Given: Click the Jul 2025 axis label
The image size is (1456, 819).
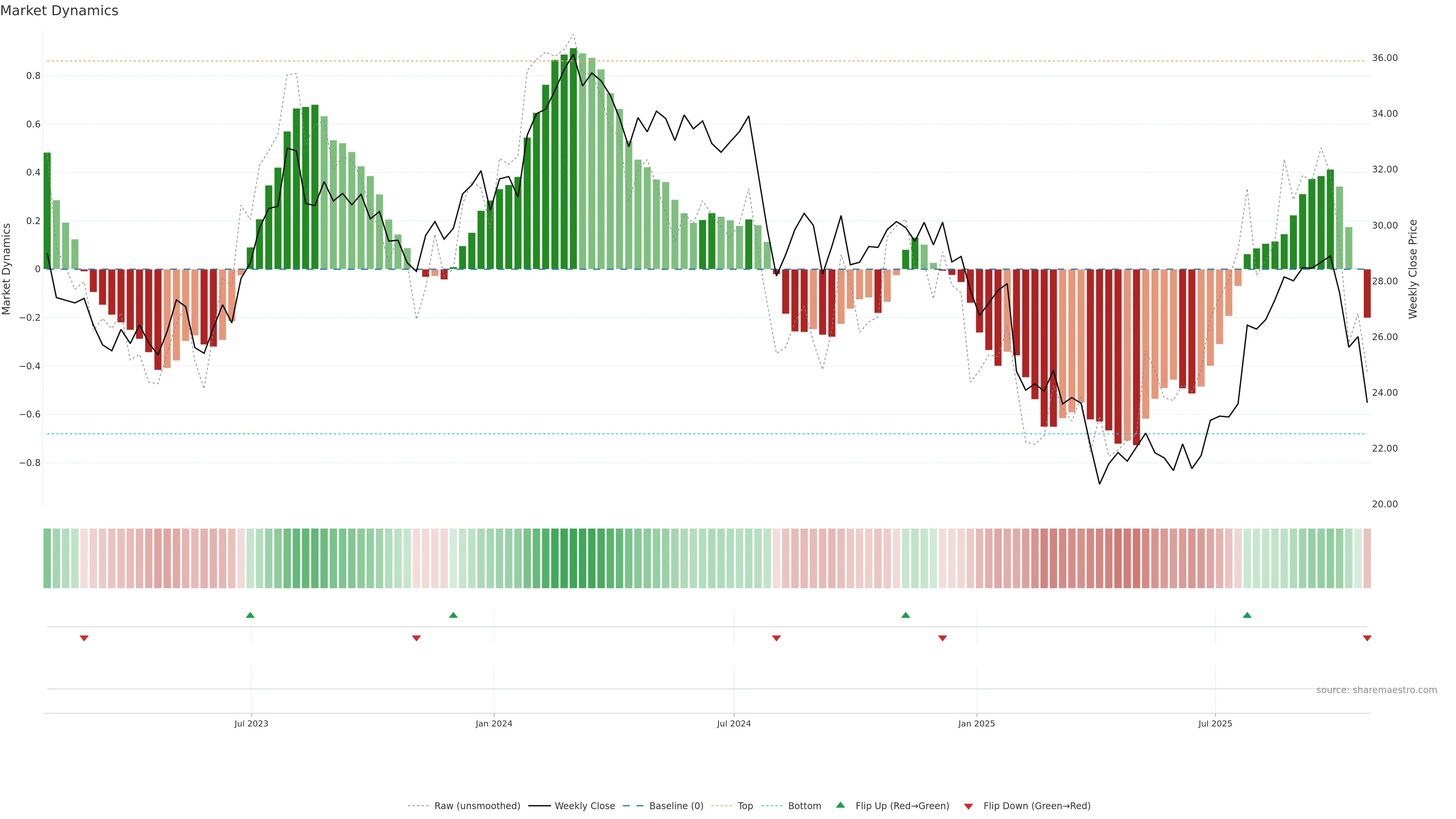Looking at the screenshot, I should pyautogui.click(x=1215, y=723).
